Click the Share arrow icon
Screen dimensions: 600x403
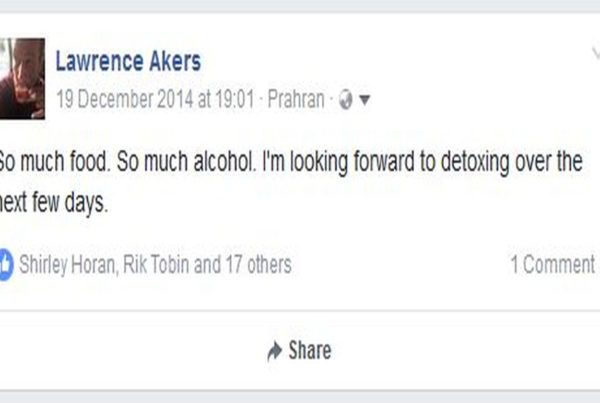274,351
